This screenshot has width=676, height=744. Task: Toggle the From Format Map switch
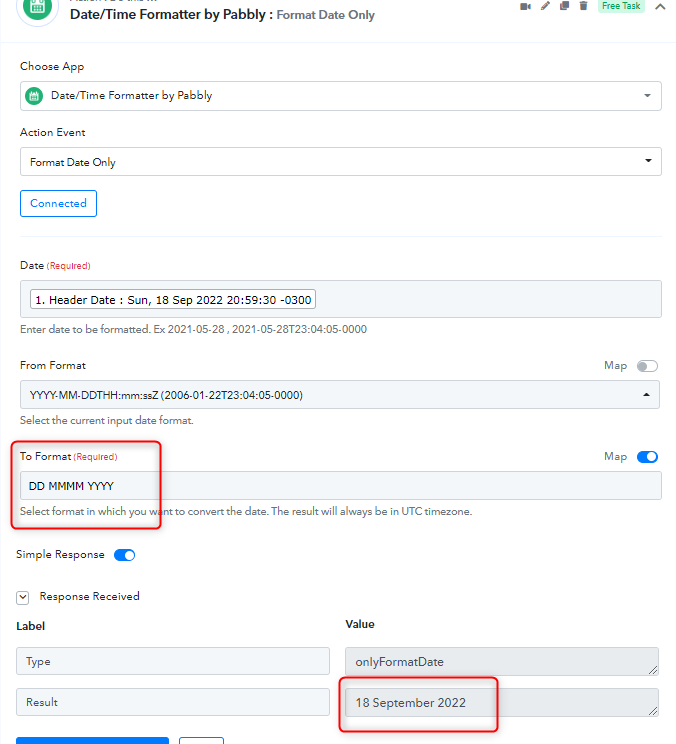[647, 366]
